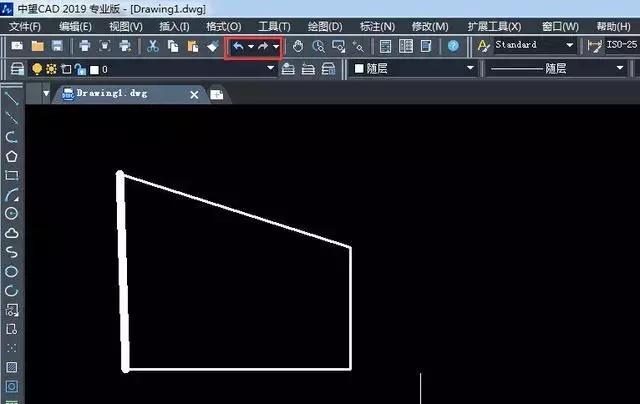Screen dimensions: 640x404
Task: Redo the last undone action
Action: [x=263, y=47]
